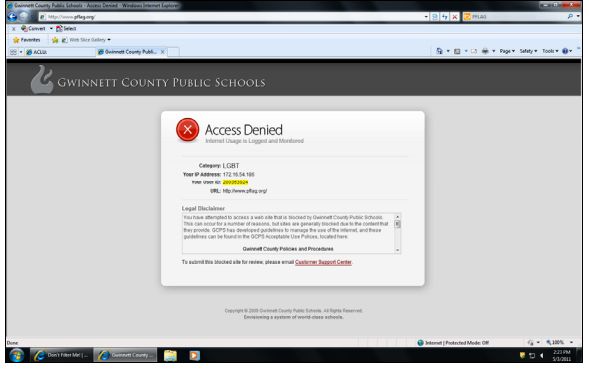Click the red Stop loading X icon
Image resolution: width=589 pixels, height=369 pixels.
[455, 17]
